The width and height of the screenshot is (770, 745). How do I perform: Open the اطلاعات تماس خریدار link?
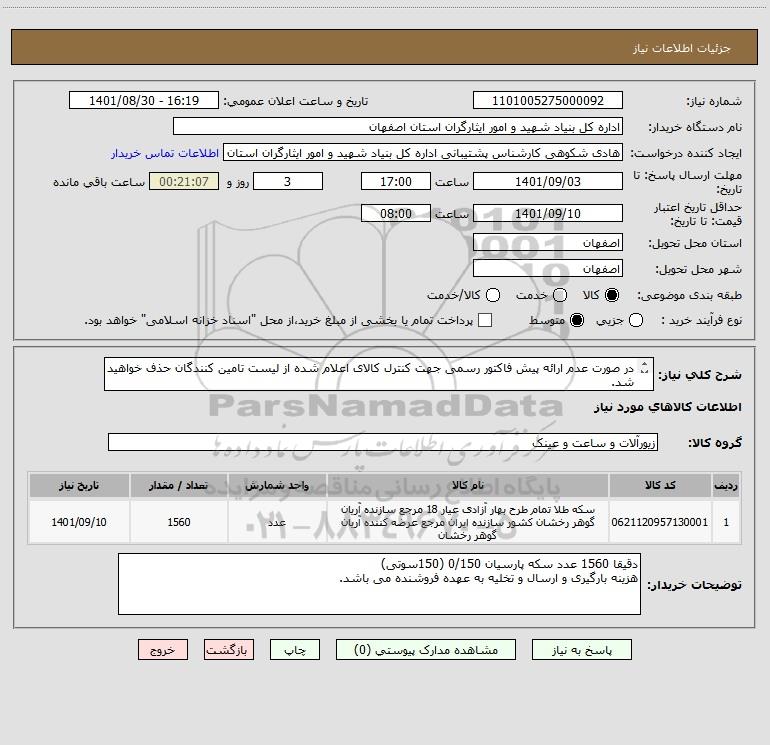coord(165,153)
